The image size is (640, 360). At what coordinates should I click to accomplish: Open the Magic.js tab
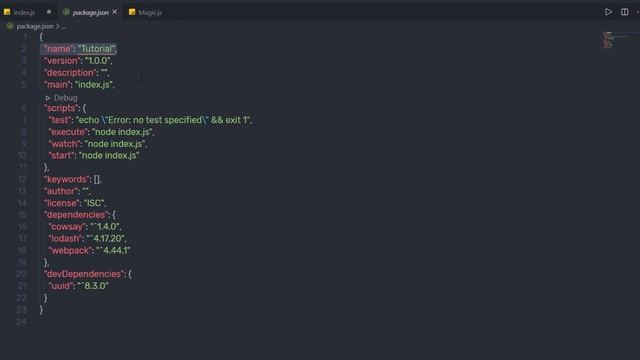pos(150,13)
